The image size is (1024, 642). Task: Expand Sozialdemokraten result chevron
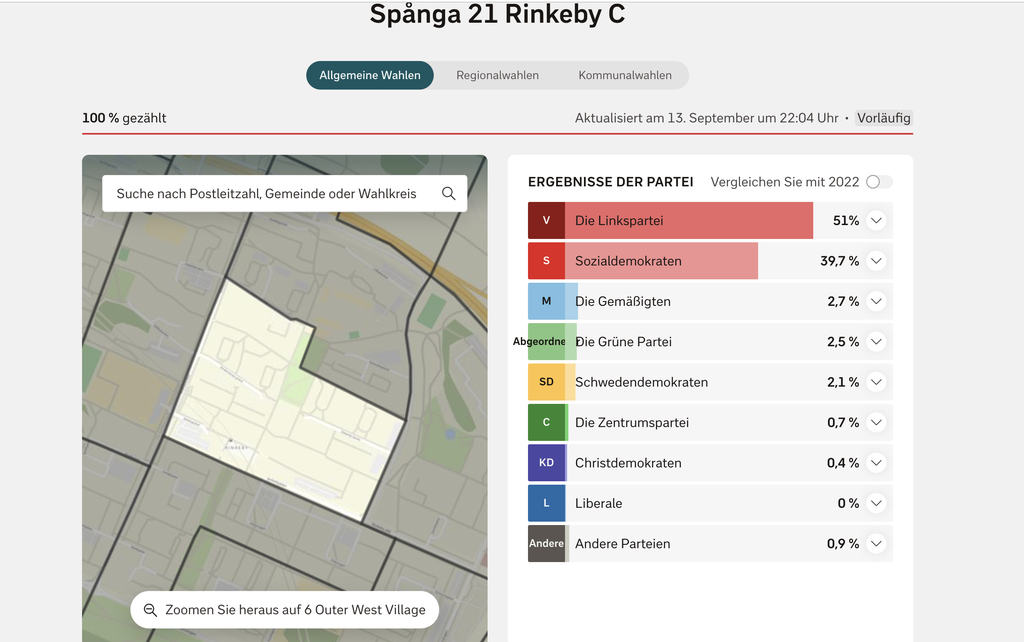tap(876, 261)
